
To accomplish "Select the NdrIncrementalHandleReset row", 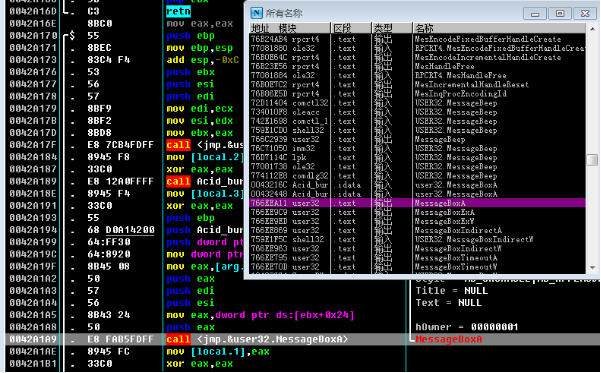I will point(417,84).
